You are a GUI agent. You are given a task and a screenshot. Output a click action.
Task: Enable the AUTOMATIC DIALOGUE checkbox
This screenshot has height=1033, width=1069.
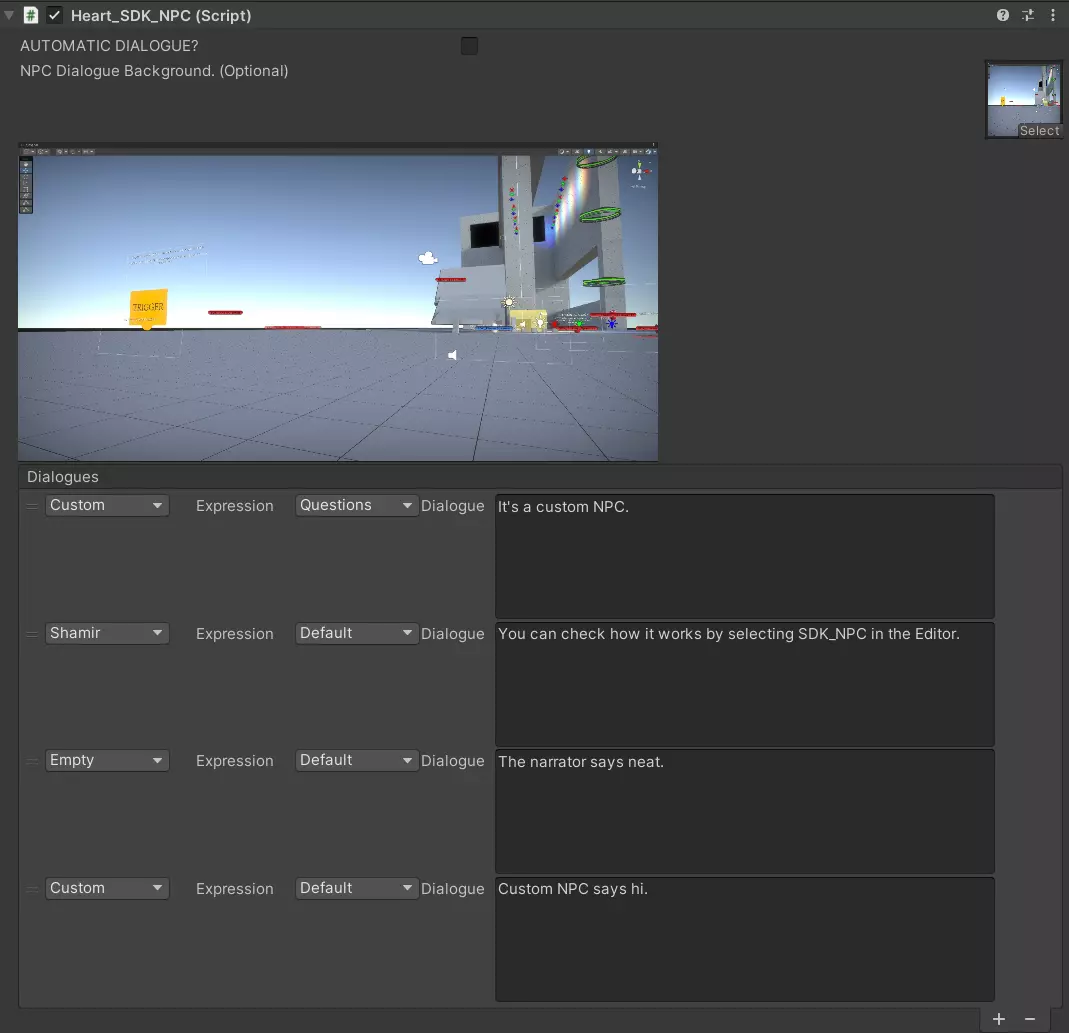click(469, 46)
